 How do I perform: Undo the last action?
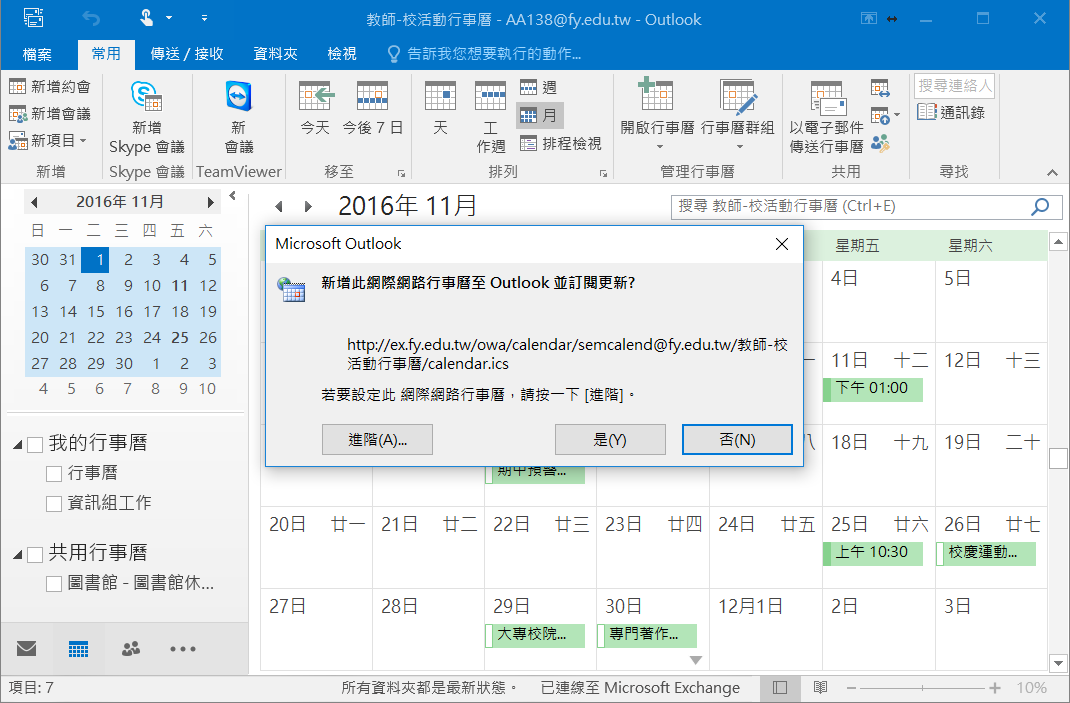(91, 18)
